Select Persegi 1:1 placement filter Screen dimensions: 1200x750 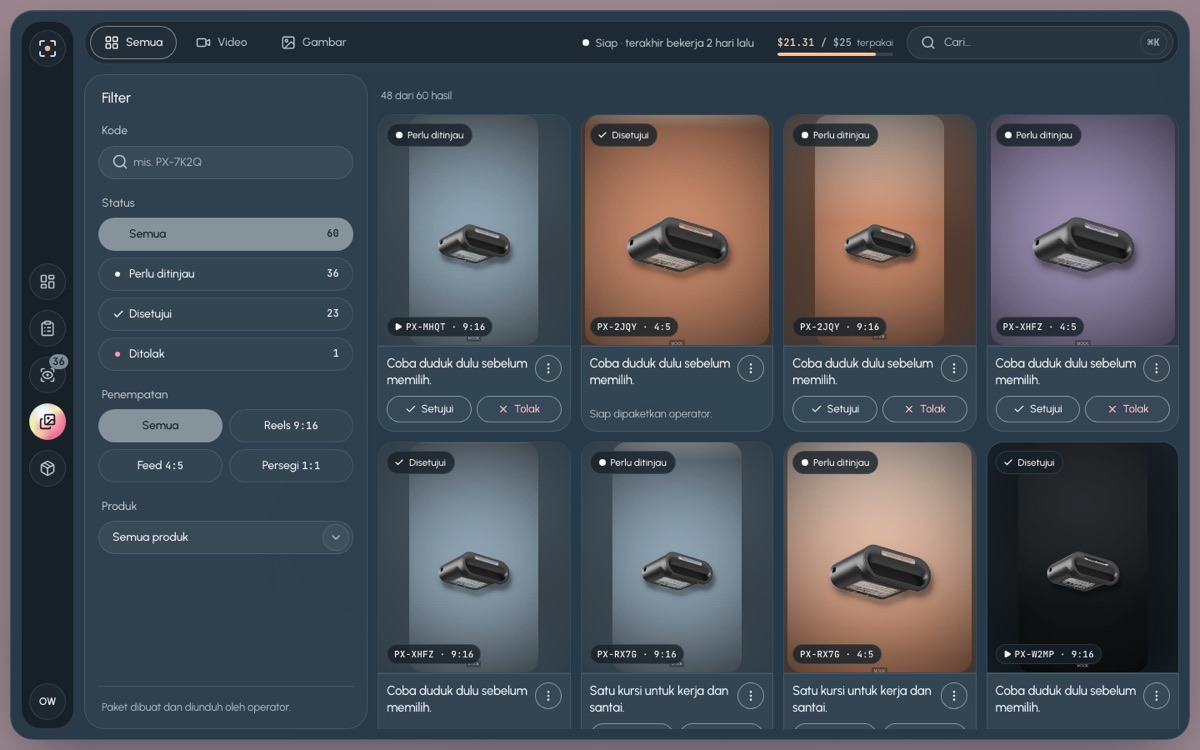point(291,466)
